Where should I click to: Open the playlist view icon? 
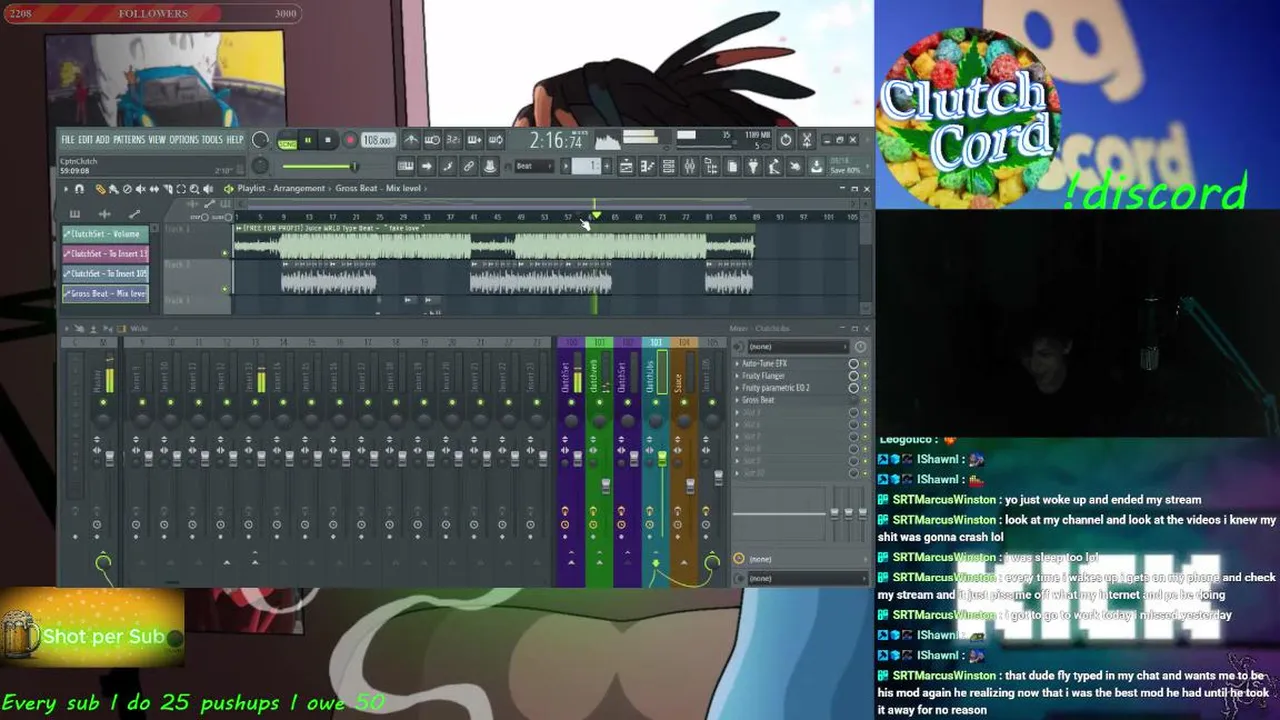tap(626, 166)
